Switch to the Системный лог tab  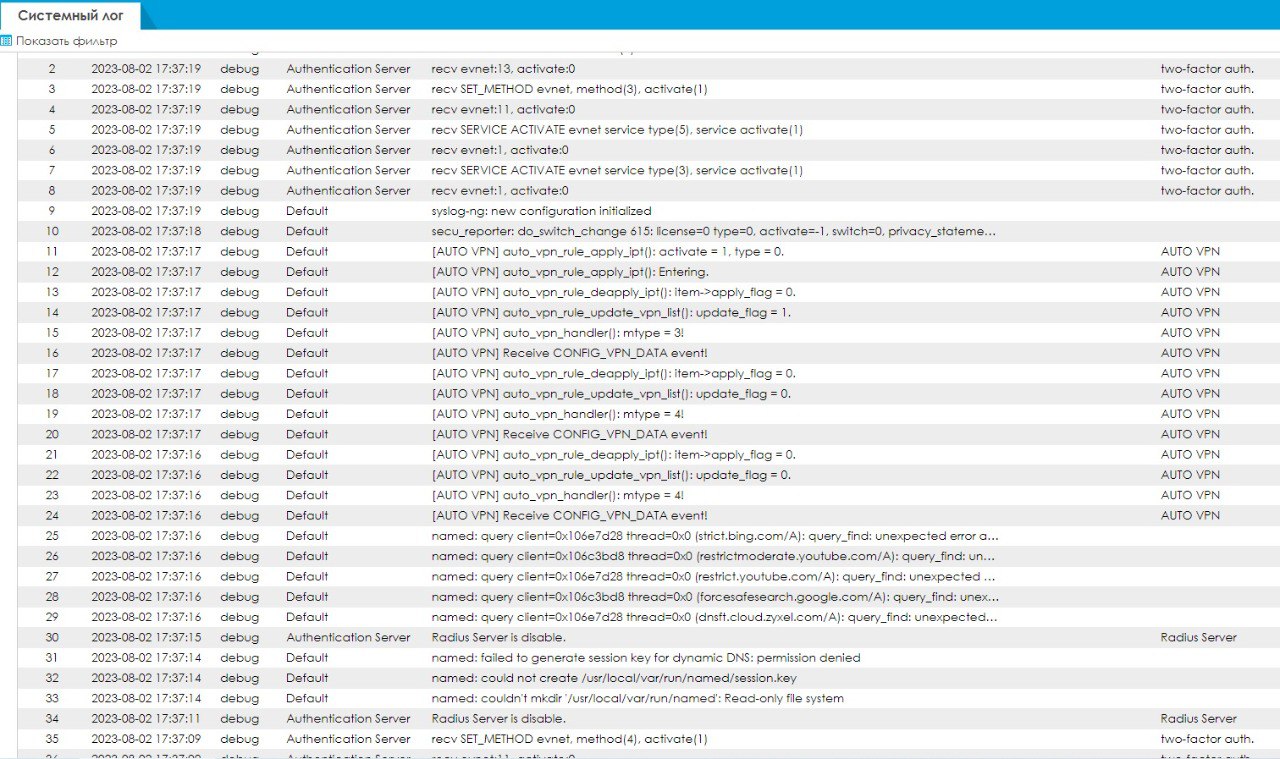point(71,15)
